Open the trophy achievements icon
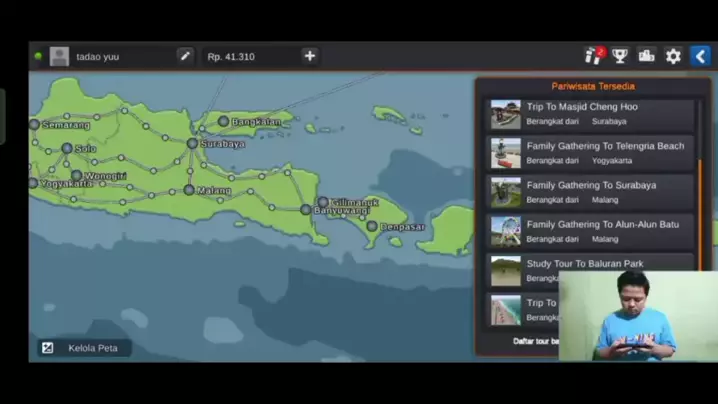The width and height of the screenshot is (718, 404). (620, 56)
